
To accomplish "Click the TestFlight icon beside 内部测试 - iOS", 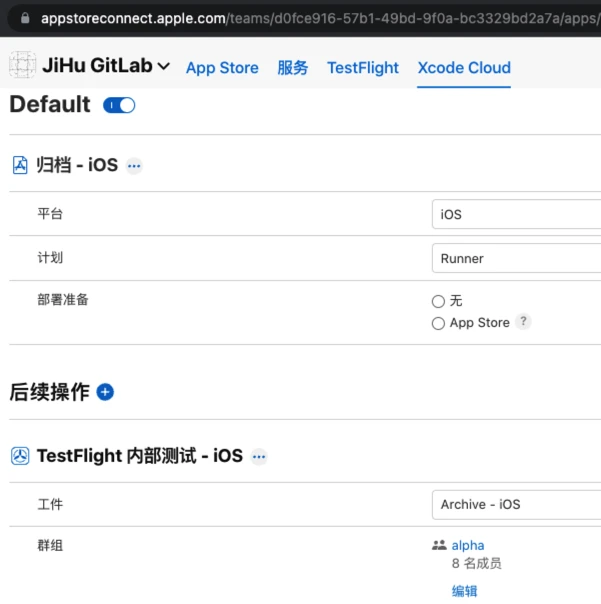I will tap(20, 456).
